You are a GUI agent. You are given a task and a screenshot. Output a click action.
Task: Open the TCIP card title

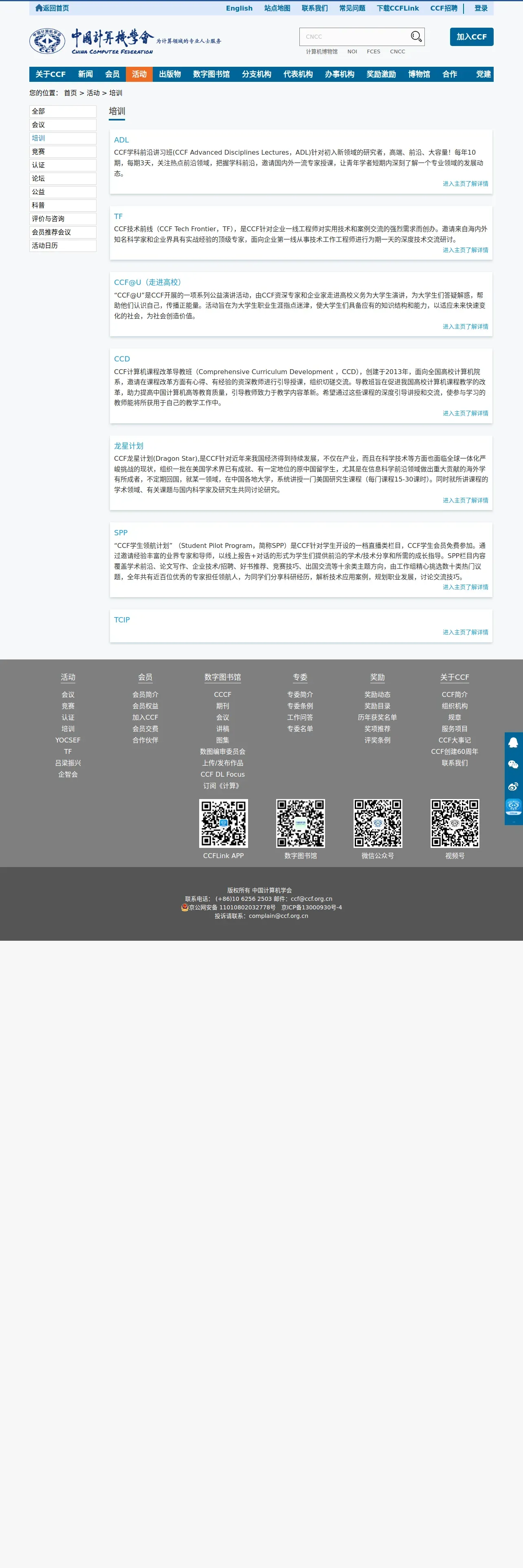coord(122,620)
